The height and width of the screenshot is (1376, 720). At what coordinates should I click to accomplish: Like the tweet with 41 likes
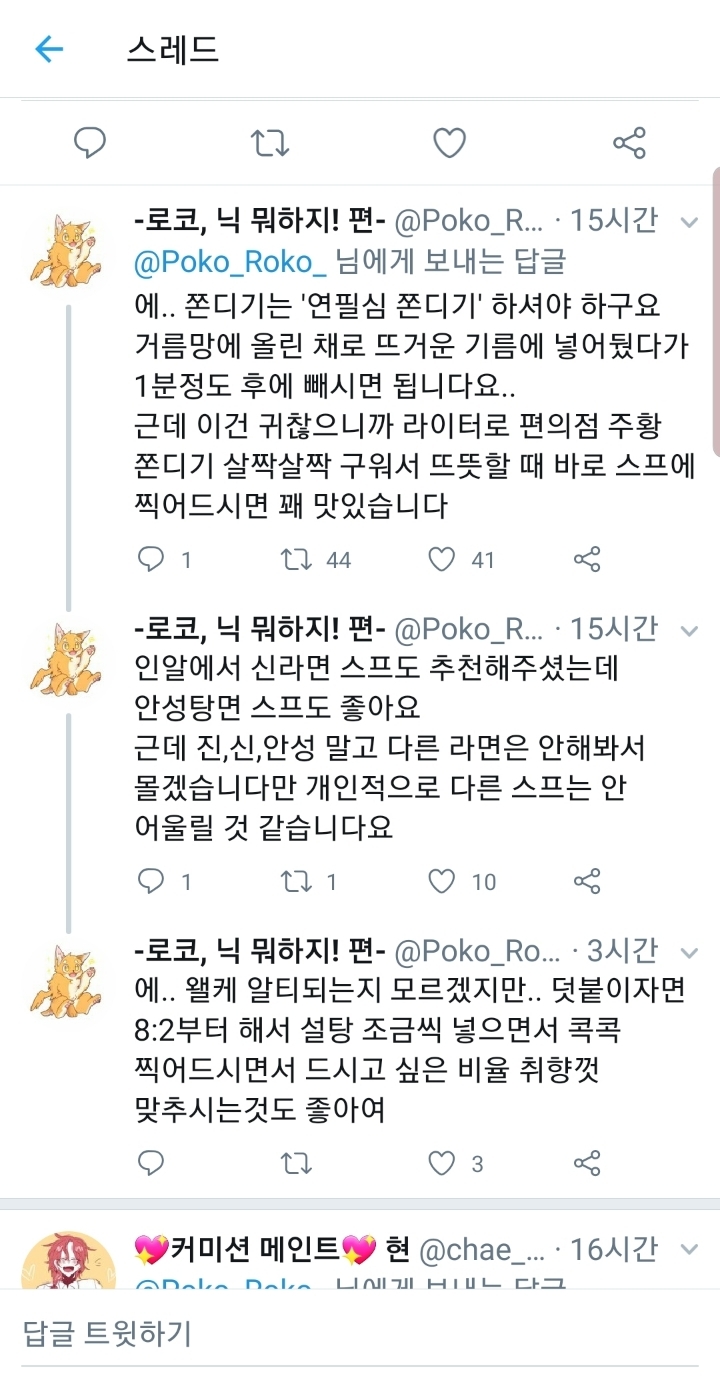point(440,560)
